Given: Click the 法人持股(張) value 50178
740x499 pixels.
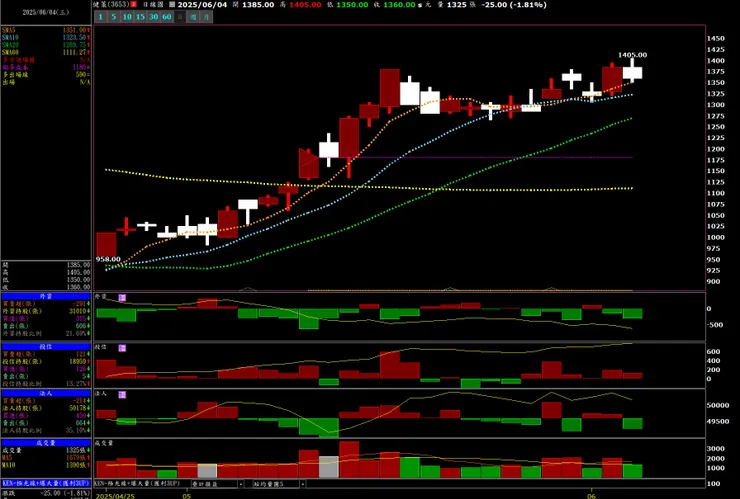Looking at the screenshot, I should coord(77,408).
